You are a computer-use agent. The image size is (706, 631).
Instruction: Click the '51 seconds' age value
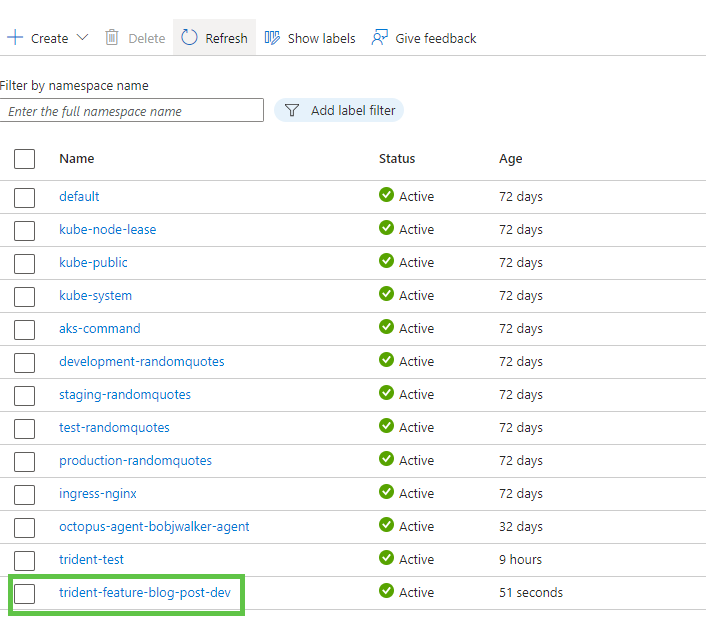[x=531, y=592]
